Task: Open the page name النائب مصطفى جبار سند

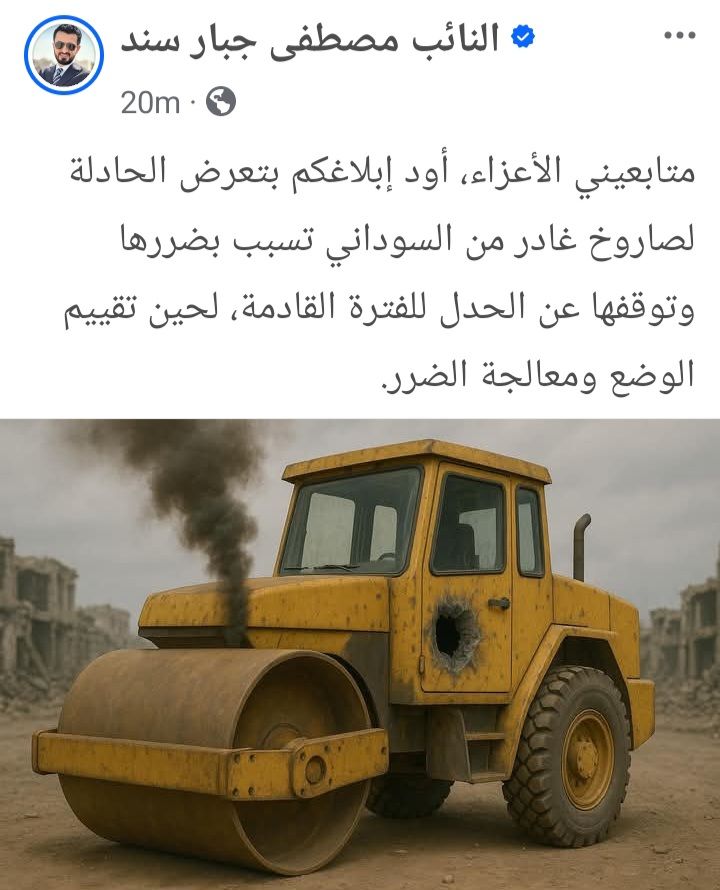Action: click(309, 40)
